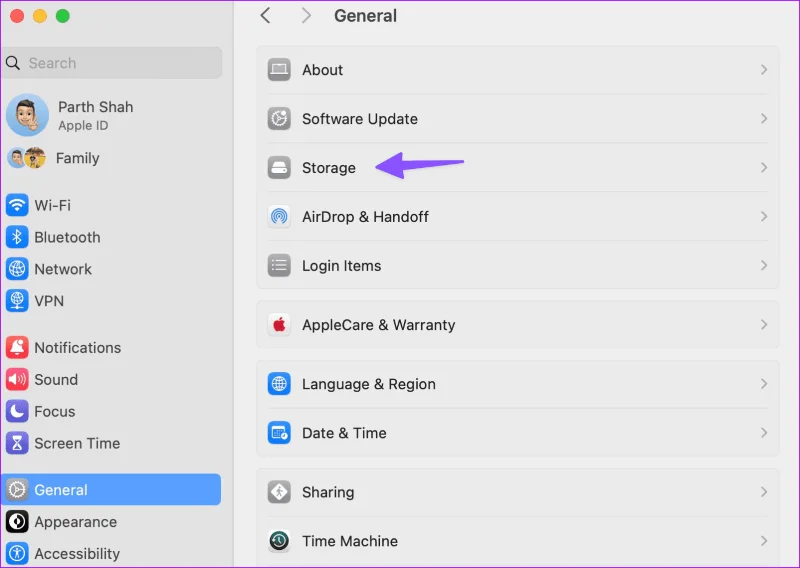
Task: Go forward with the right arrow
Action: 306,15
